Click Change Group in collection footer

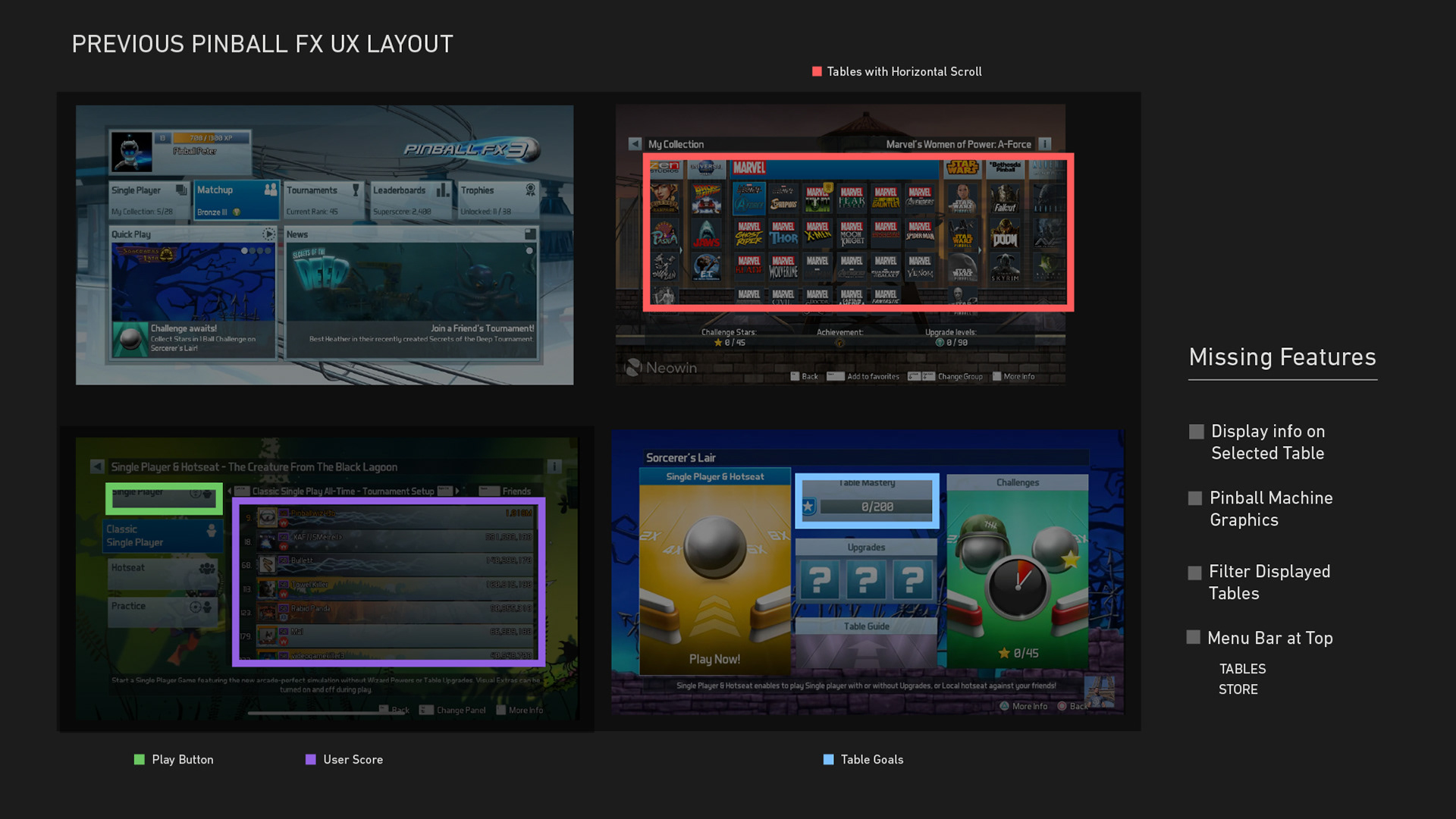(945, 377)
